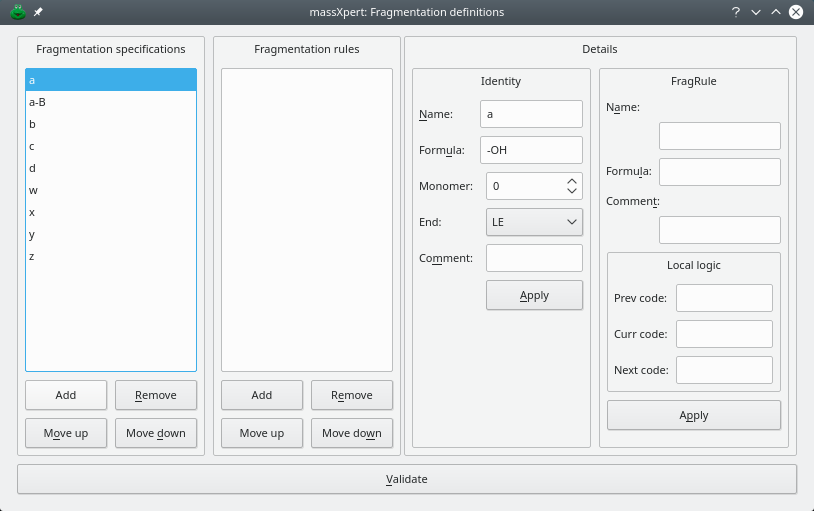Screen dimensions: 814x511
Task: Click the massXpert frog application icon
Action: pos(17,12)
